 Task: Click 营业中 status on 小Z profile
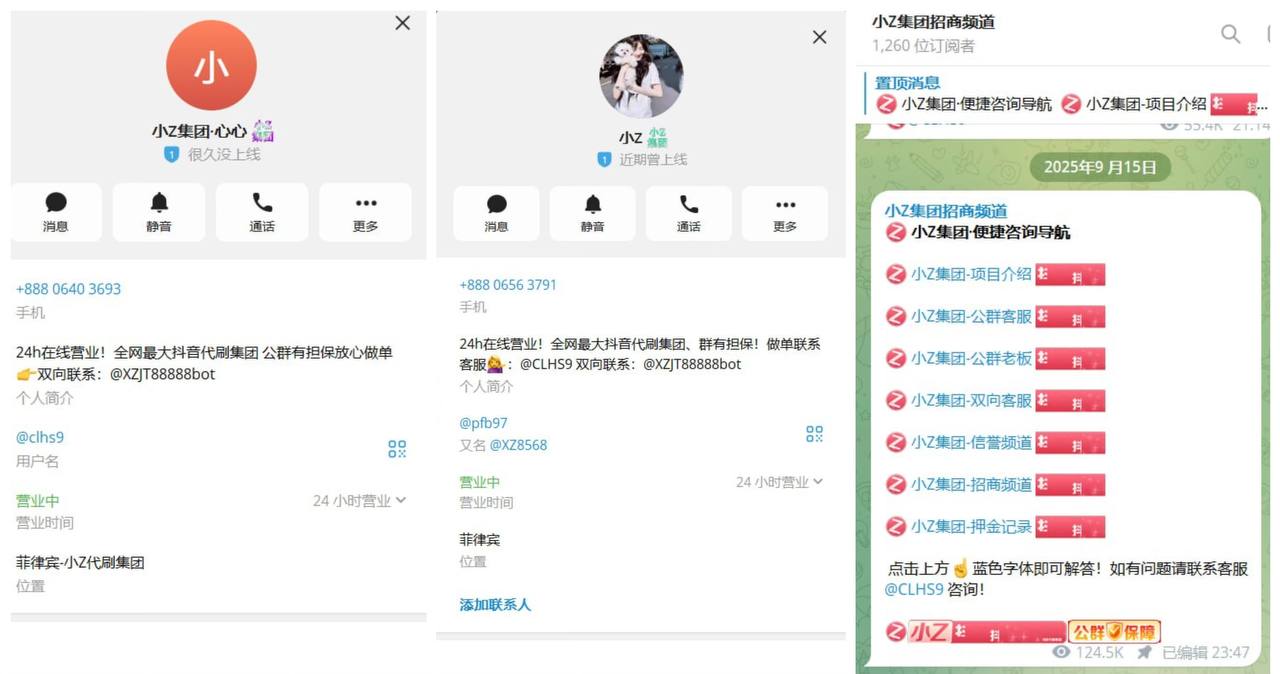click(x=479, y=482)
